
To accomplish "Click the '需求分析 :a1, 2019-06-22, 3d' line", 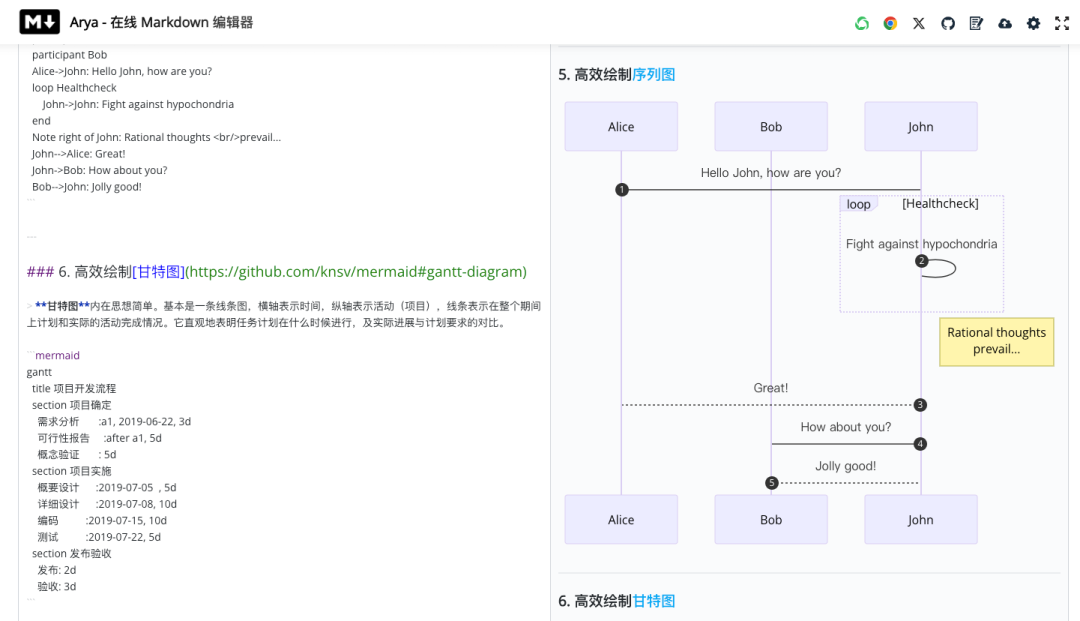I will (x=114, y=422).
